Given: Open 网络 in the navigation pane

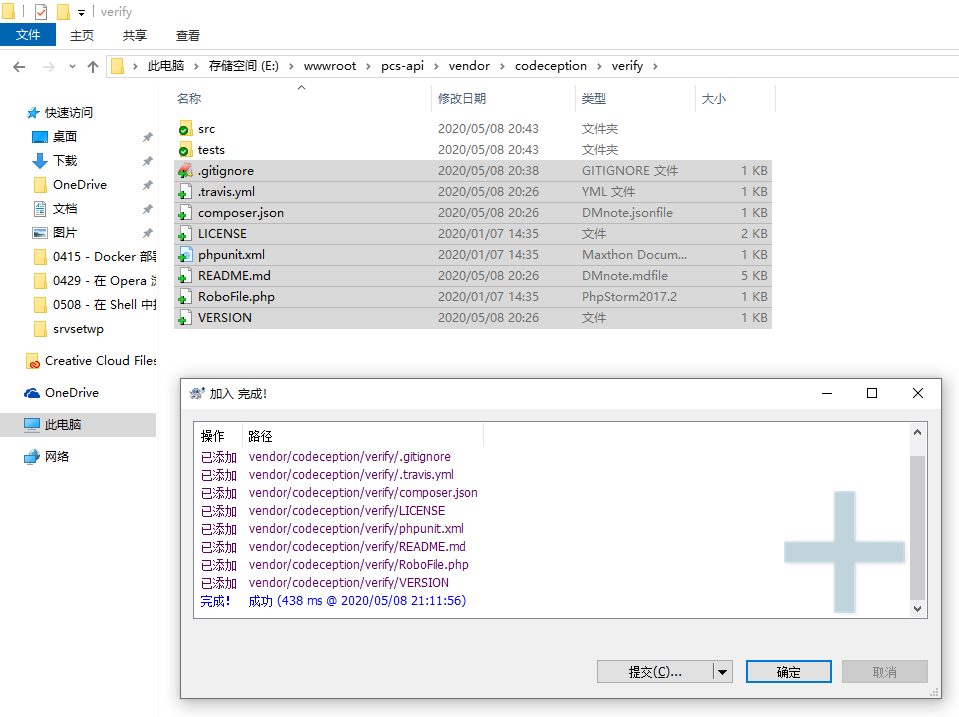Looking at the screenshot, I should 57,457.
